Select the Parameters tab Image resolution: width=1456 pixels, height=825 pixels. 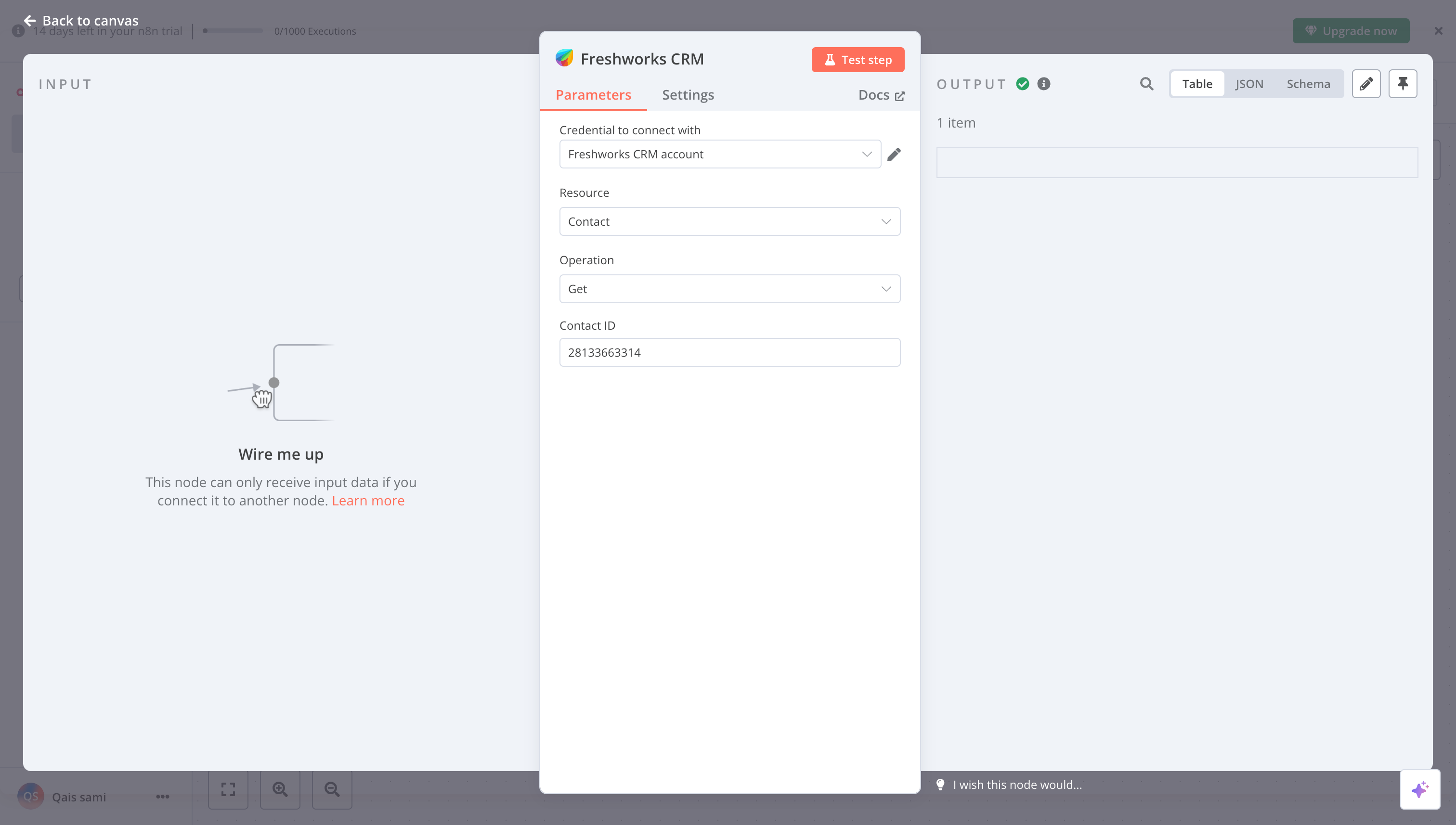pyautogui.click(x=593, y=95)
